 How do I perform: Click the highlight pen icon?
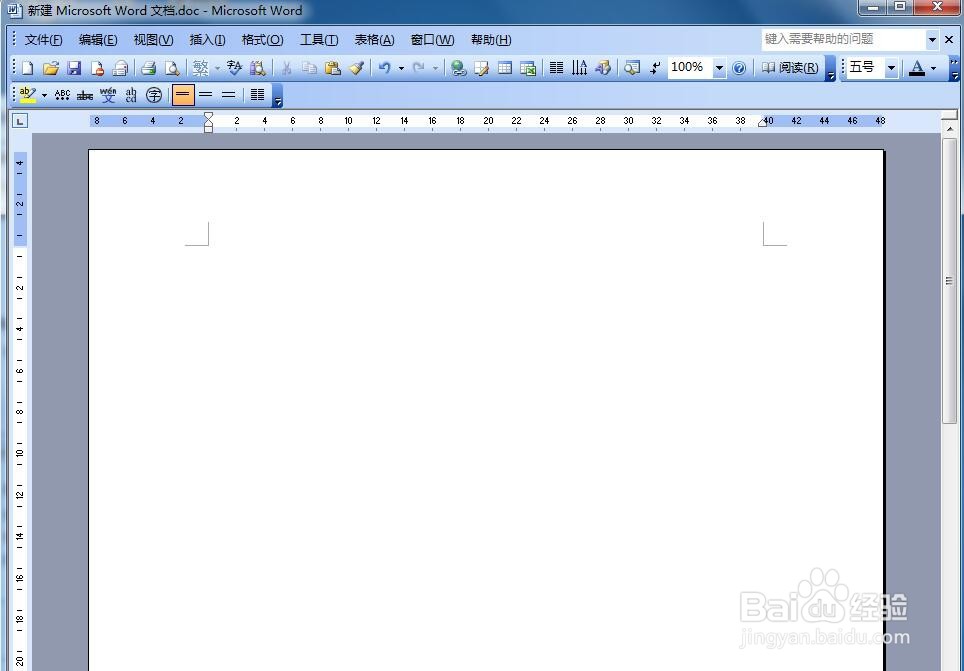click(x=28, y=95)
